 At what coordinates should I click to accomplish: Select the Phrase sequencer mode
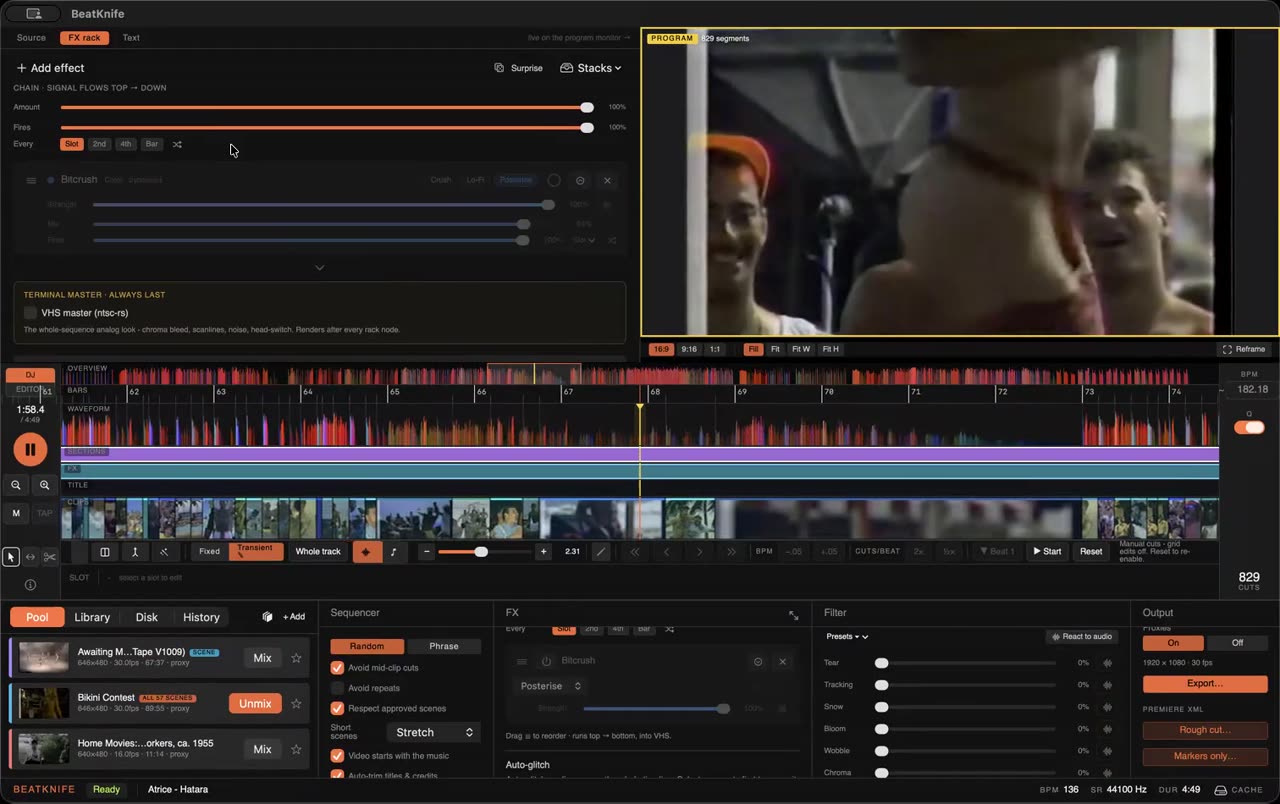click(x=444, y=646)
